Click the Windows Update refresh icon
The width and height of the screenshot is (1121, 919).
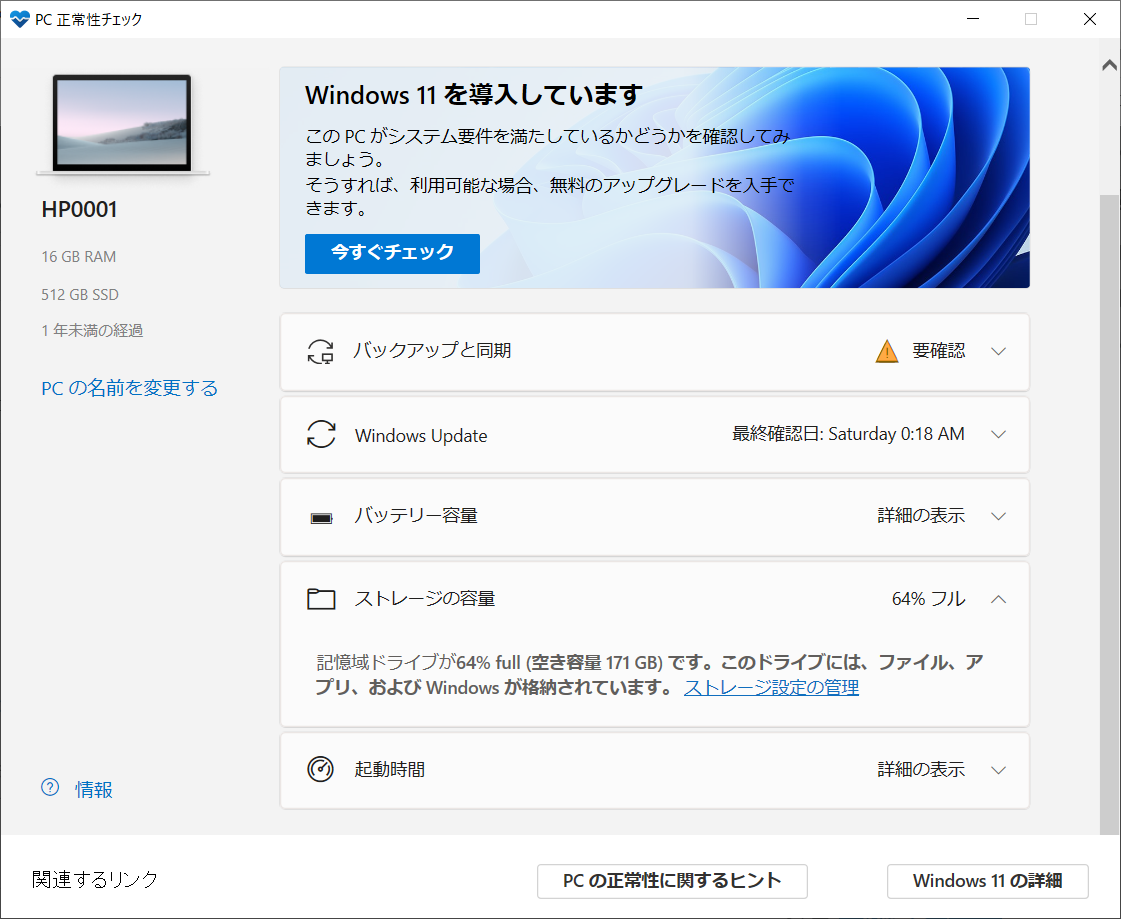320,434
